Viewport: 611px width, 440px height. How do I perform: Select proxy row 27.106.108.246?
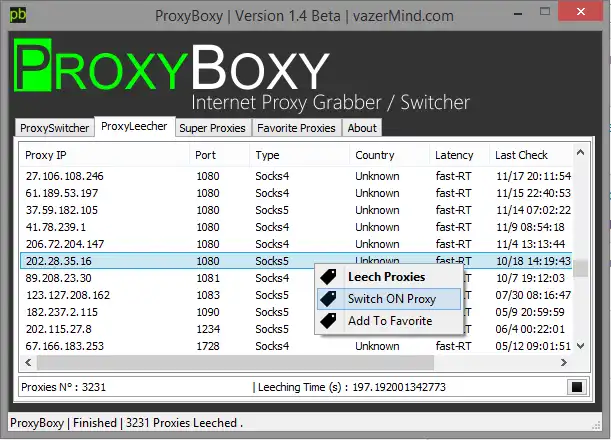coord(296,176)
